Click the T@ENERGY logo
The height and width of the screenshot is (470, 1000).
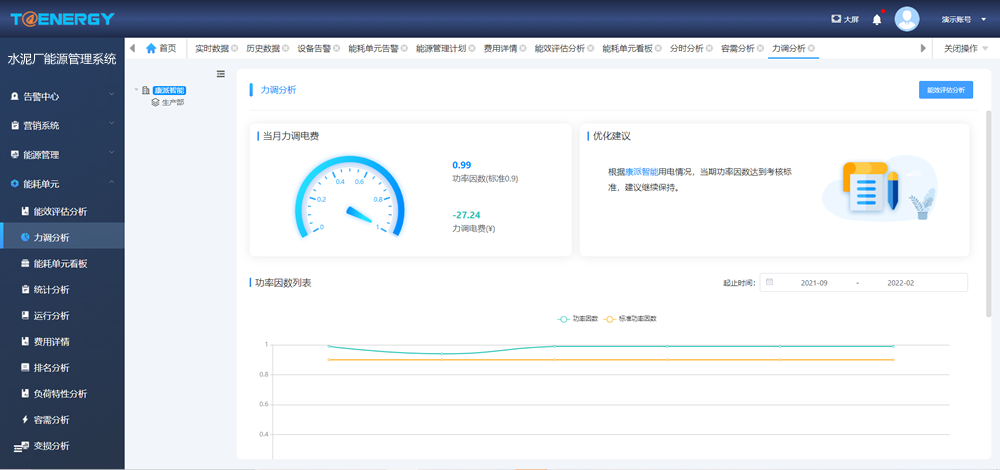coord(62,18)
